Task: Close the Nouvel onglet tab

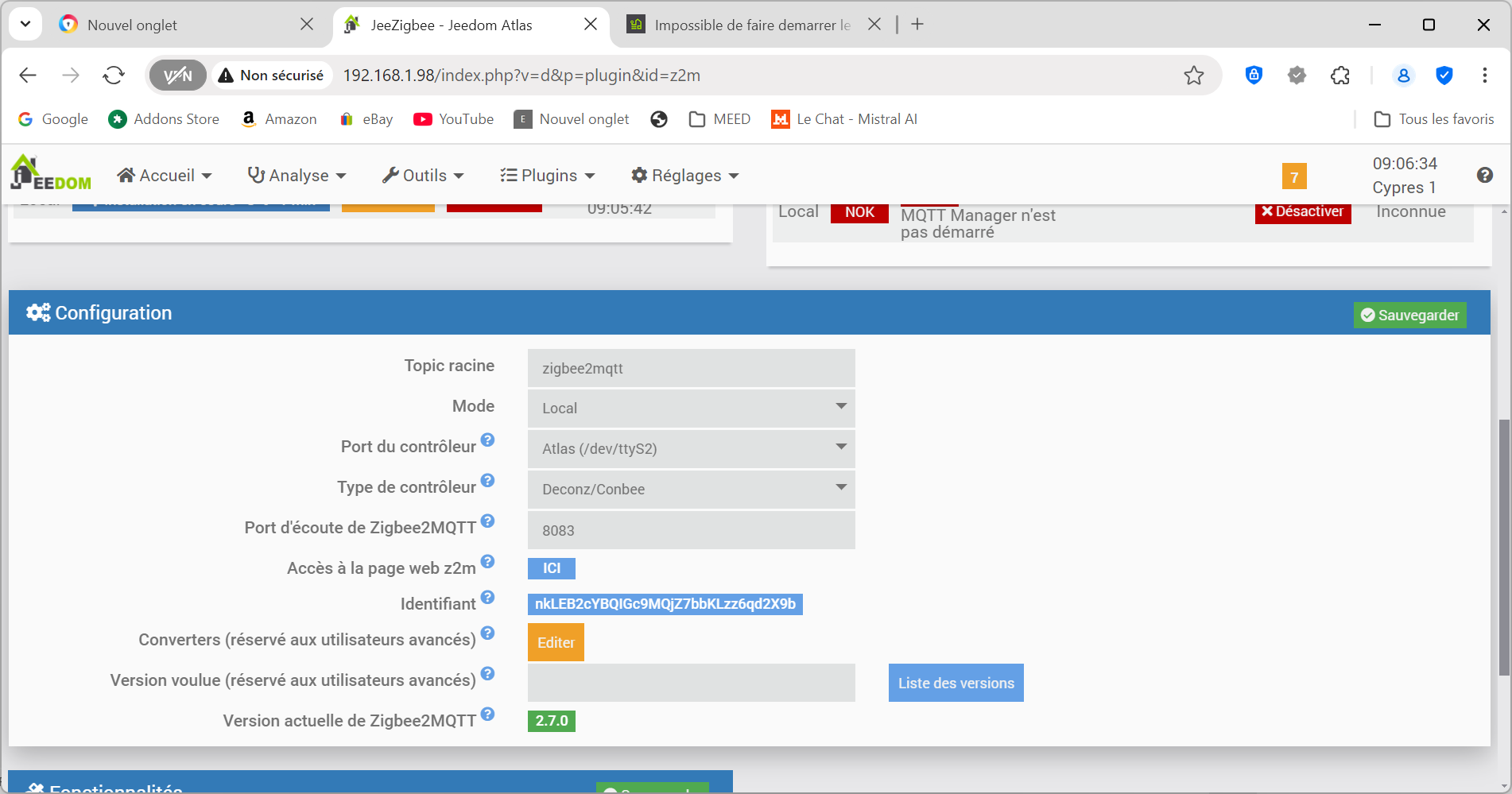Action: [x=307, y=25]
